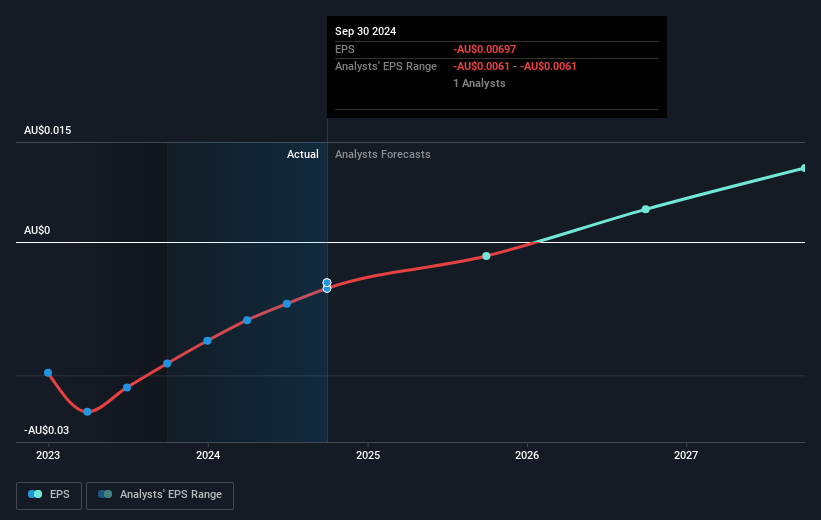The width and height of the screenshot is (821, 520).
Task: Click the EPS legend color icon
Action: [x=35, y=494]
